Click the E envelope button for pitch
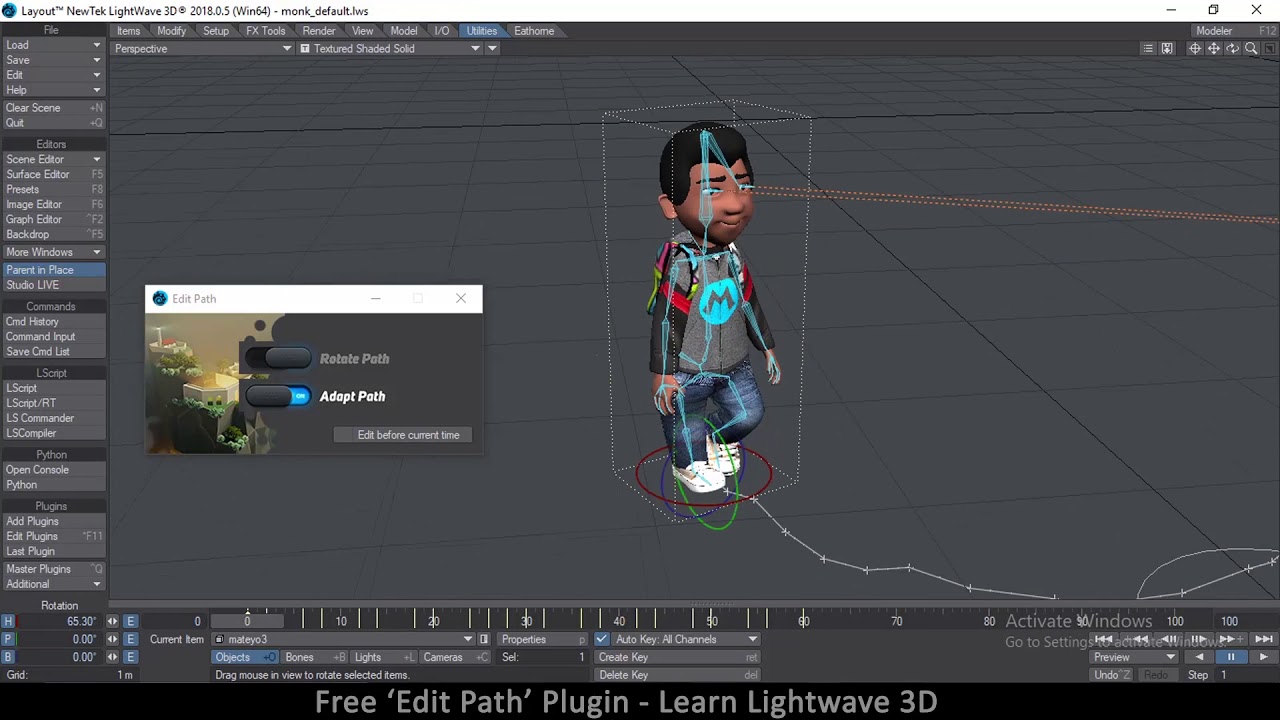Viewport: 1280px width, 720px height. tap(130, 639)
